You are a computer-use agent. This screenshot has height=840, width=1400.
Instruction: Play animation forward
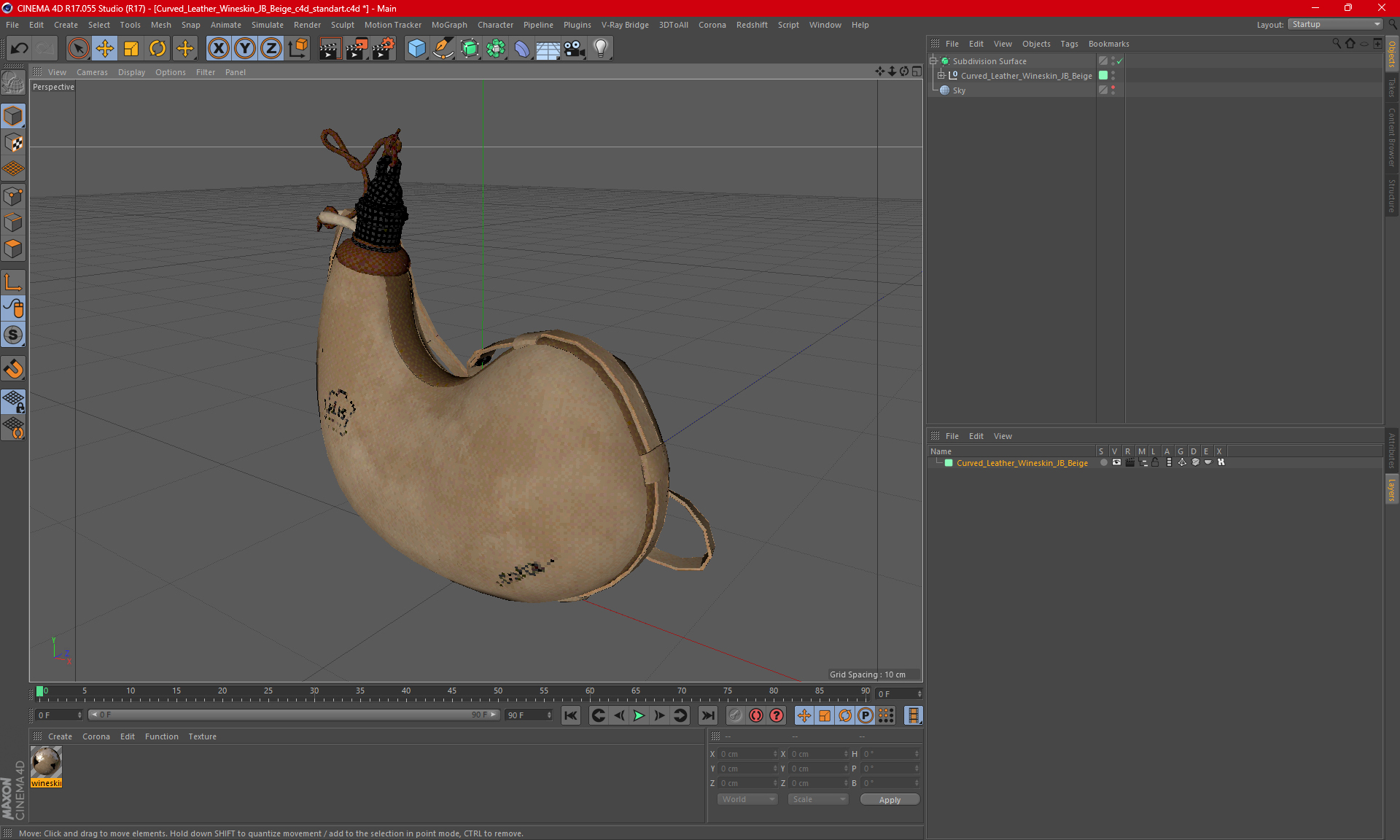coord(639,715)
